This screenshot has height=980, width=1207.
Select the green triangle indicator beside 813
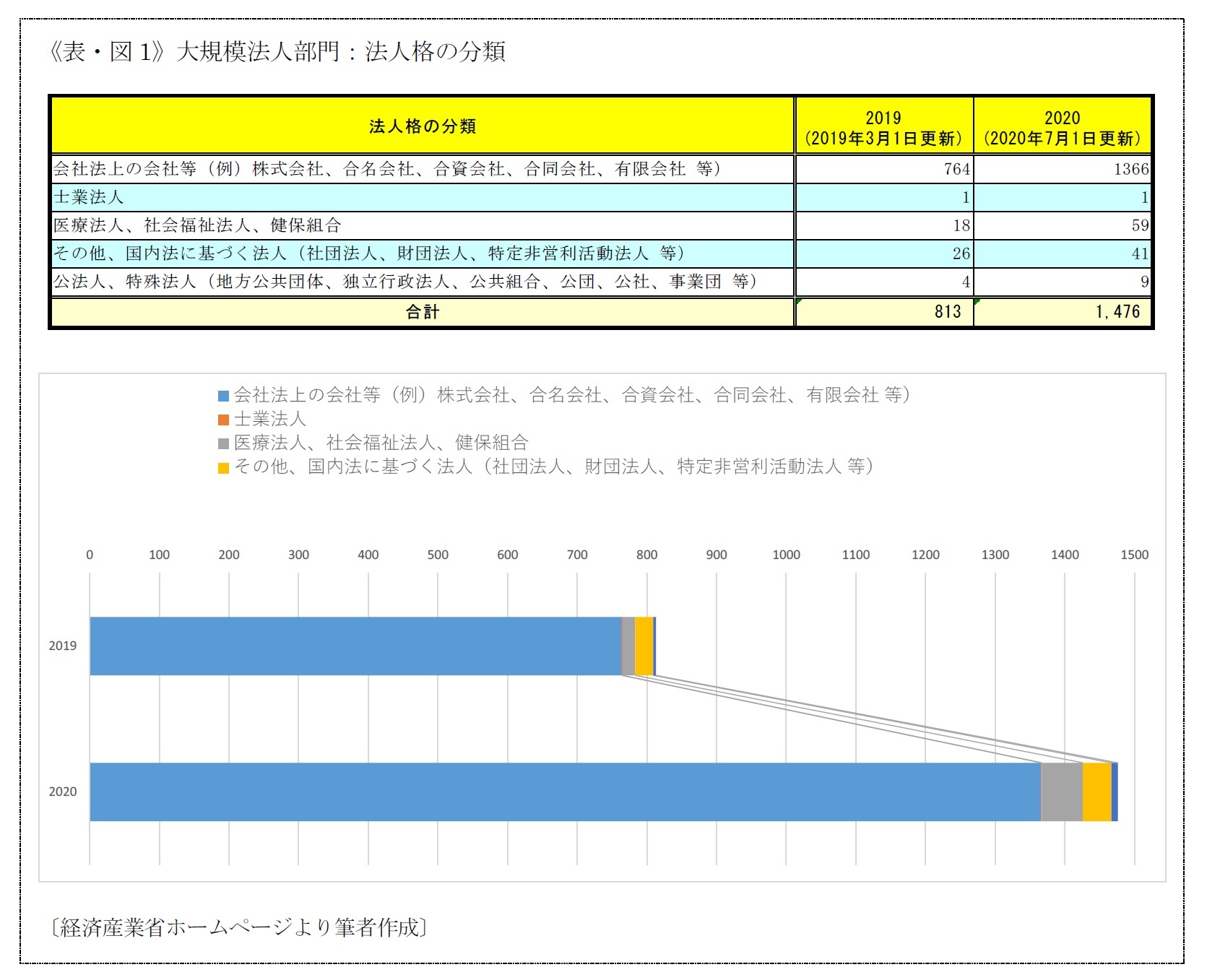coord(799,303)
